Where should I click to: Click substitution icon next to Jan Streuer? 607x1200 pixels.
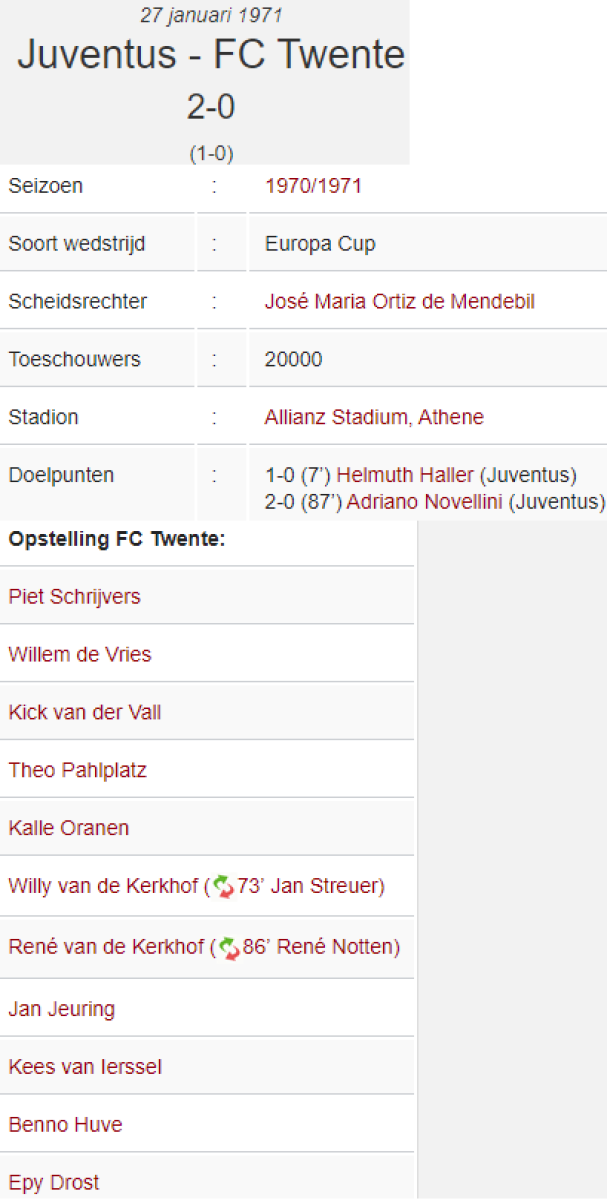pyautogui.click(x=222, y=887)
